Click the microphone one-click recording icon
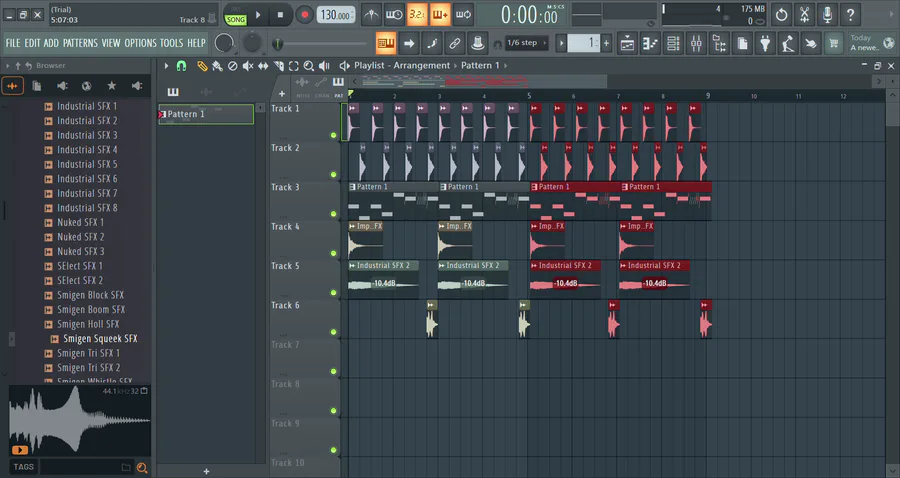 [827, 15]
